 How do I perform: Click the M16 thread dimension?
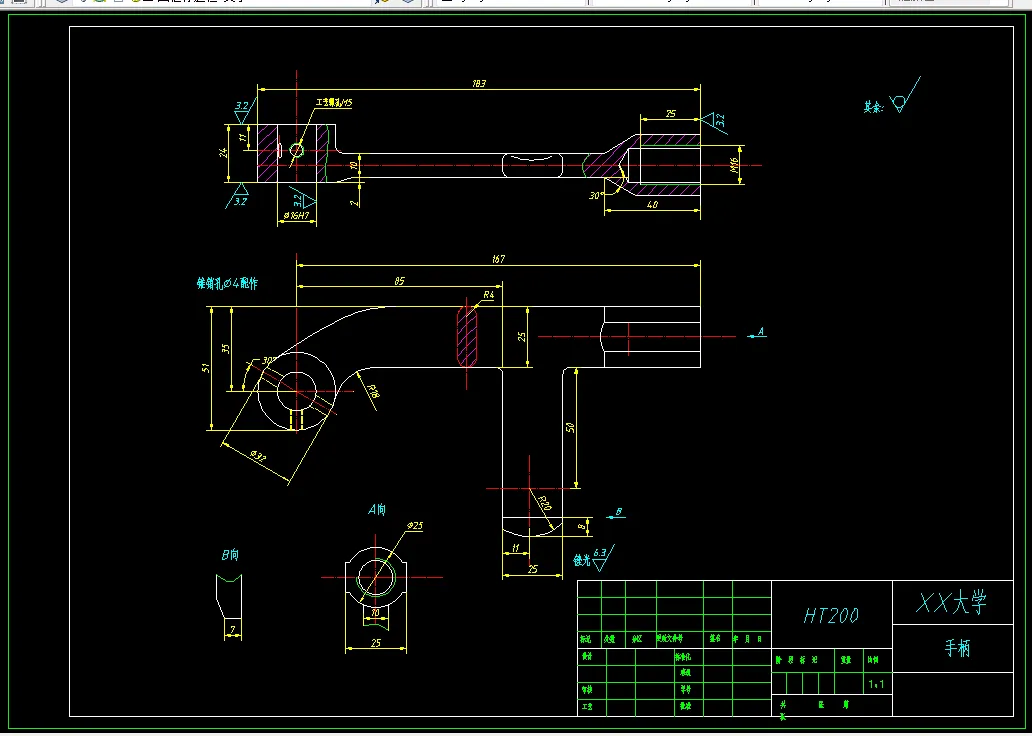[735, 165]
